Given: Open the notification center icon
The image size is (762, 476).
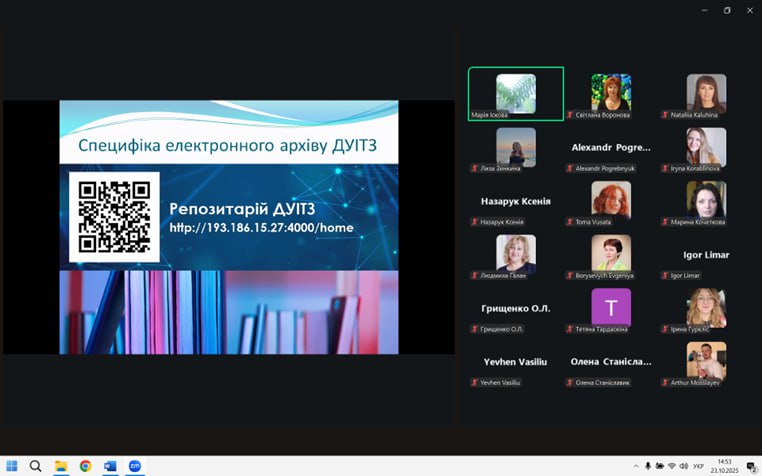Looking at the screenshot, I should click(x=751, y=467).
